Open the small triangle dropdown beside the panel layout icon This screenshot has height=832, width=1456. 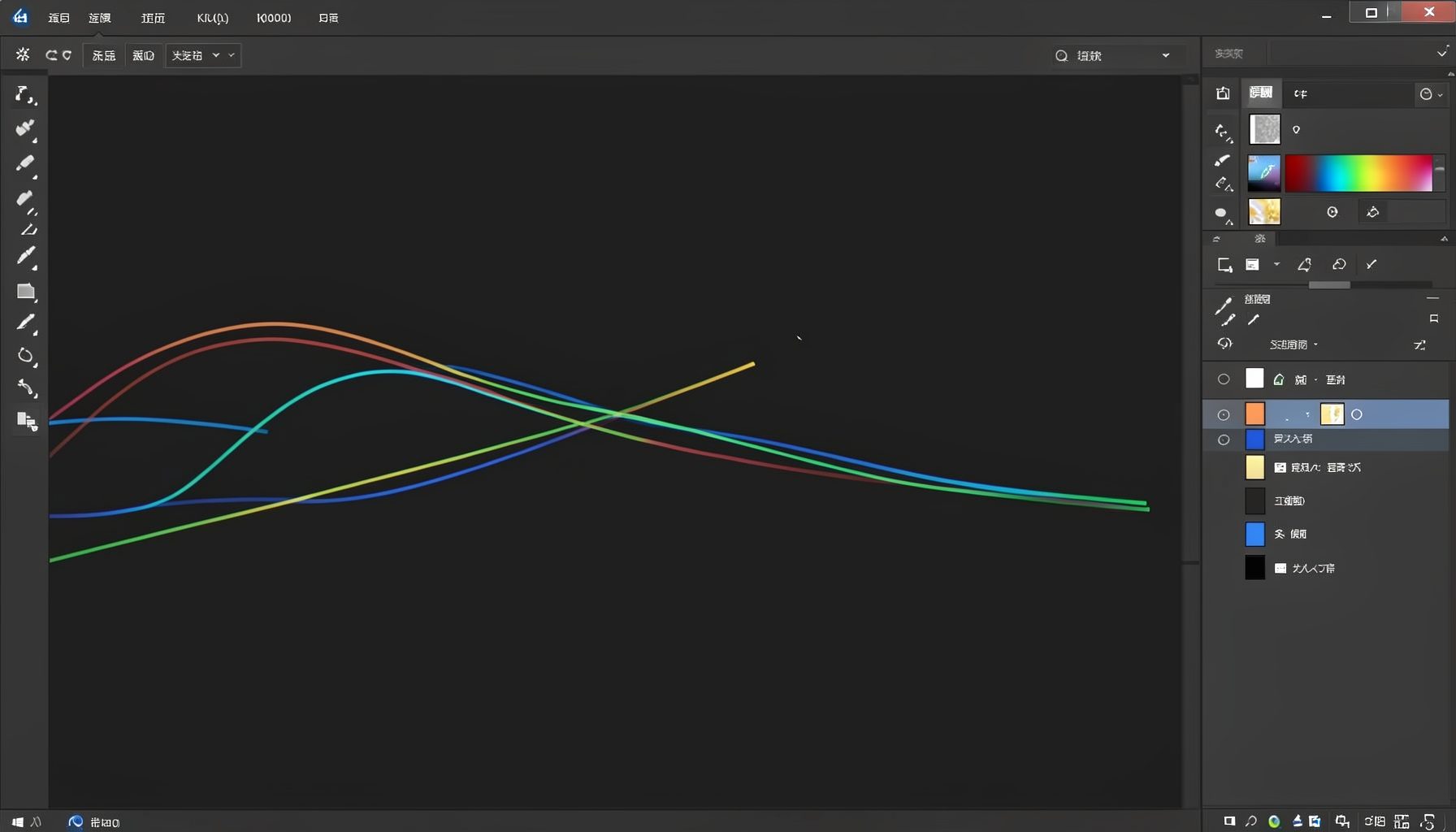(x=1276, y=264)
